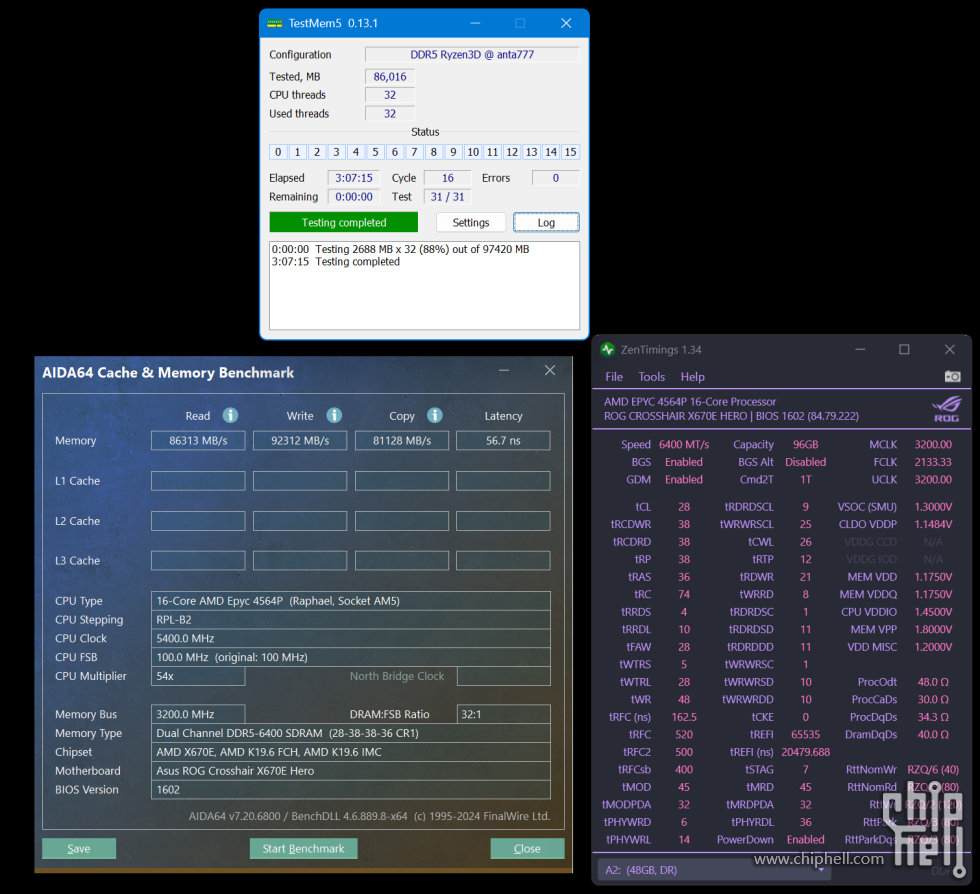Click status thread box 15 in TestMem5
Image resolution: width=980 pixels, height=894 pixels.
point(571,152)
